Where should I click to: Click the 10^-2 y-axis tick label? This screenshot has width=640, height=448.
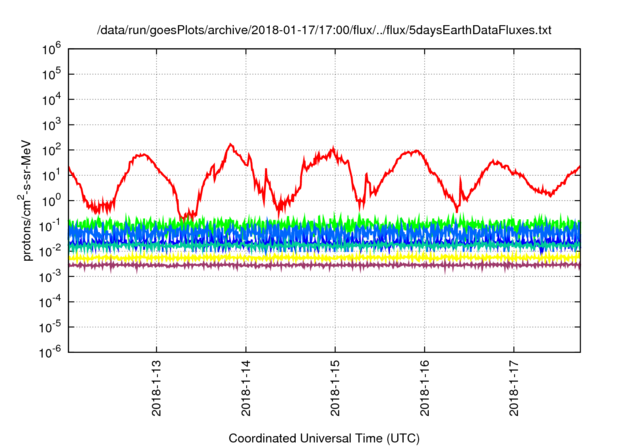point(51,252)
